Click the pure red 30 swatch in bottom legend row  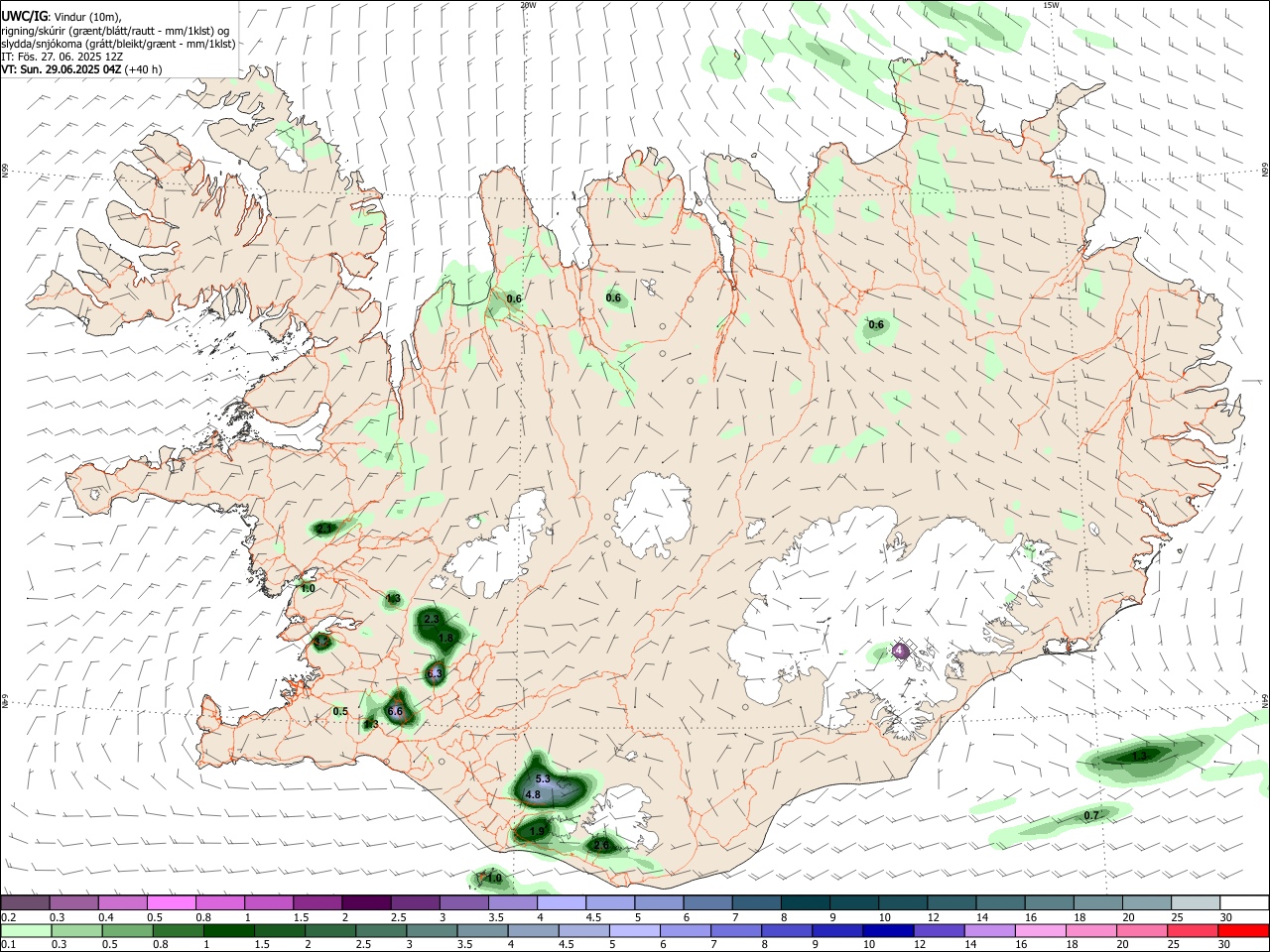[x=1242, y=930]
